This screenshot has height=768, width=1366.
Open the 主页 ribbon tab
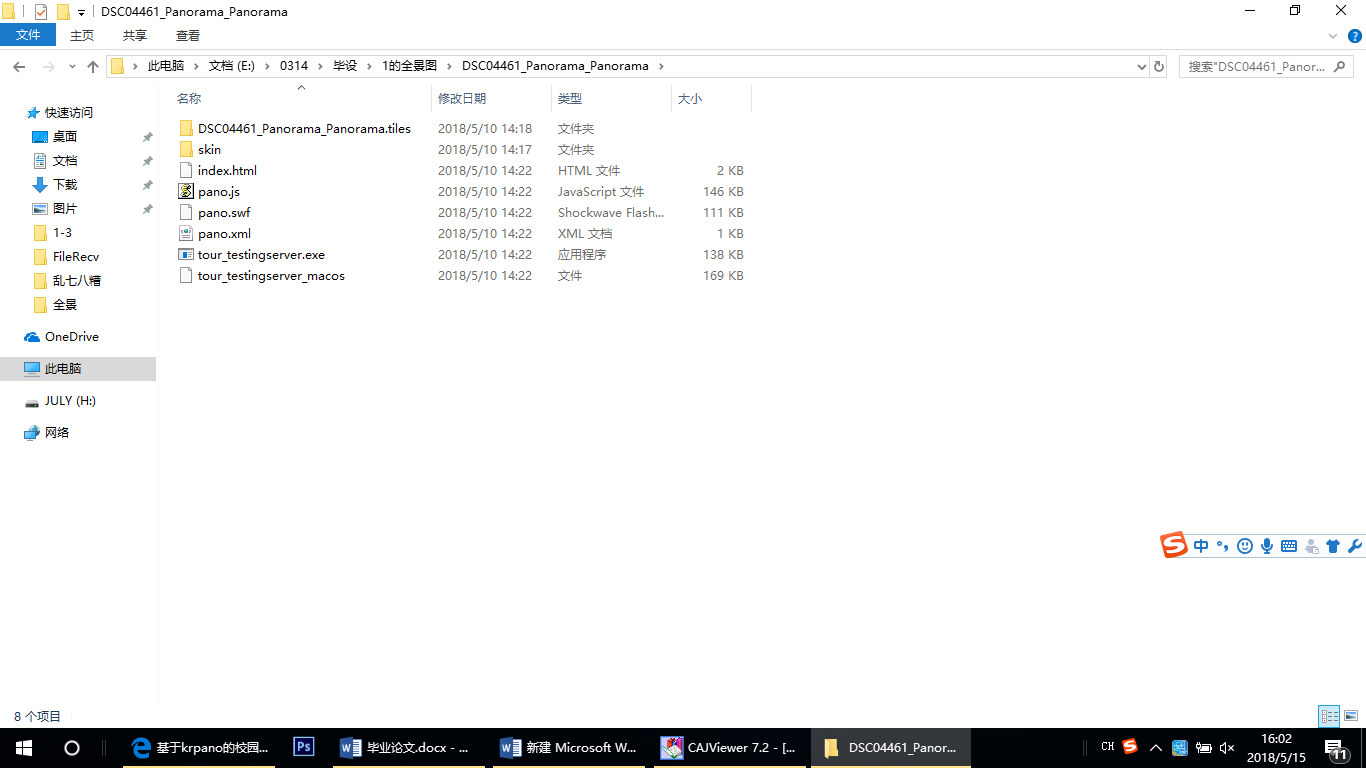pyautogui.click(x=82, y=35)
